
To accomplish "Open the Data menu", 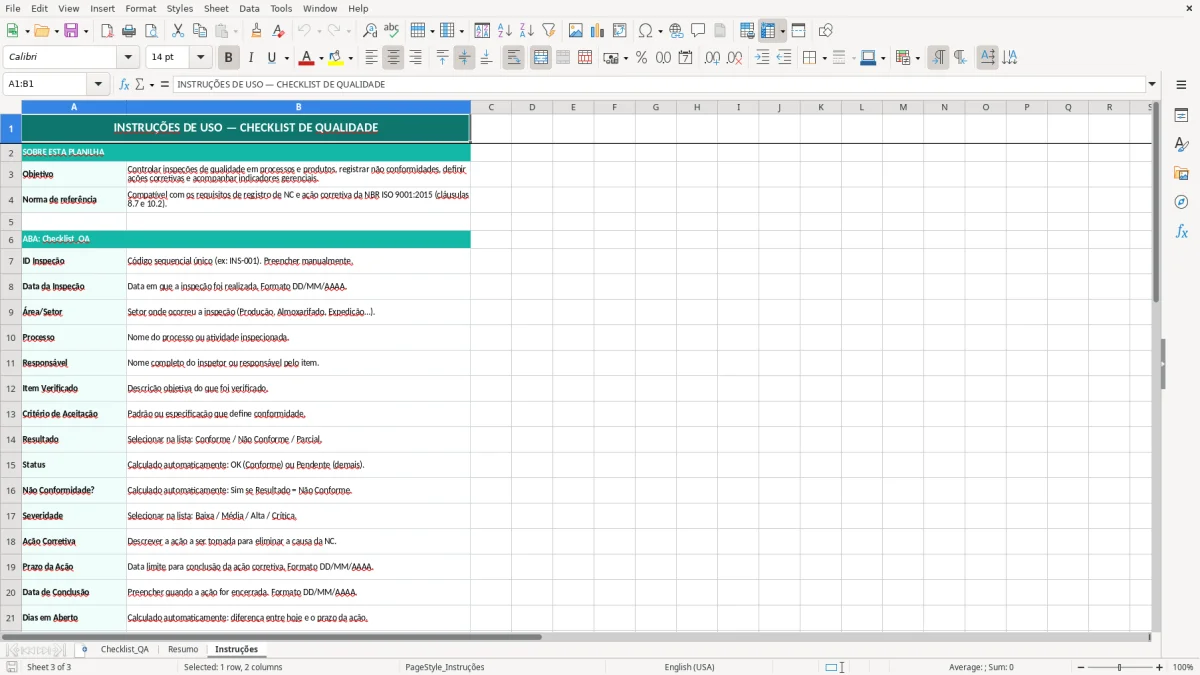I will pos(249,9).
